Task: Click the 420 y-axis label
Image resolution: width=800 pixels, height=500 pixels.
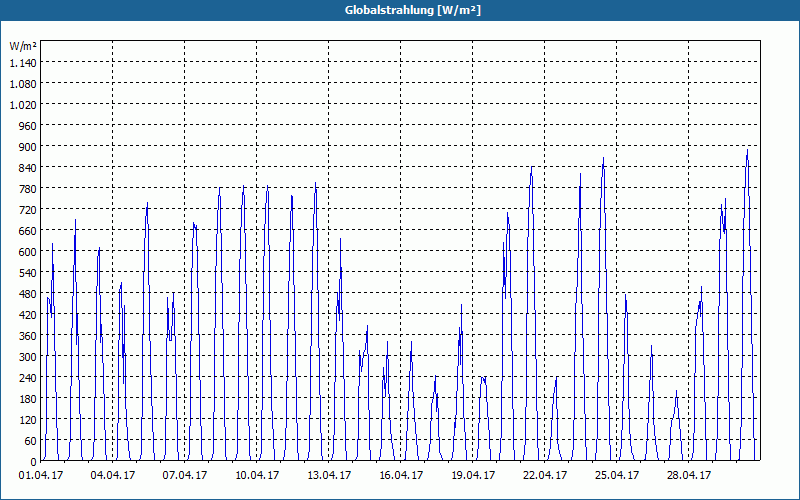Action: coord(28,315)
